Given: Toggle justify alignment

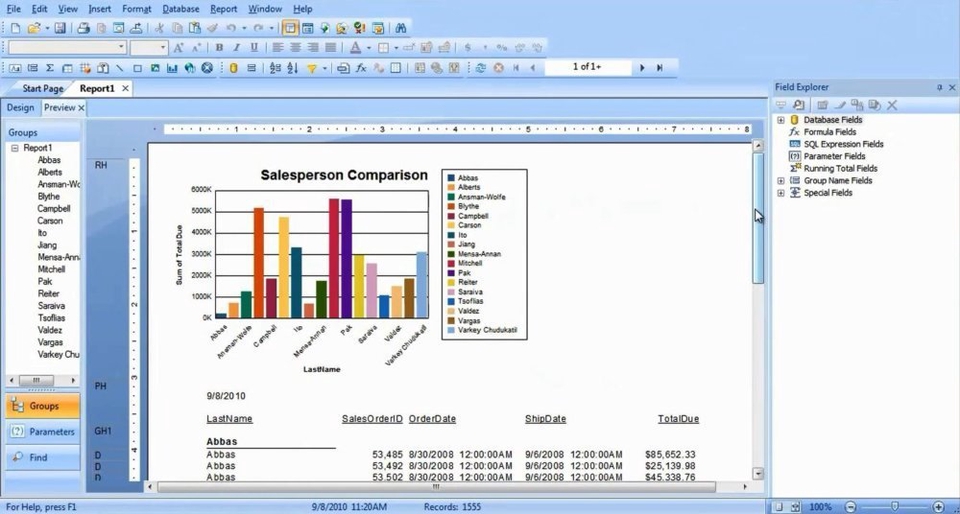Looking at the screenshot, I should click(x=331, y=48).
